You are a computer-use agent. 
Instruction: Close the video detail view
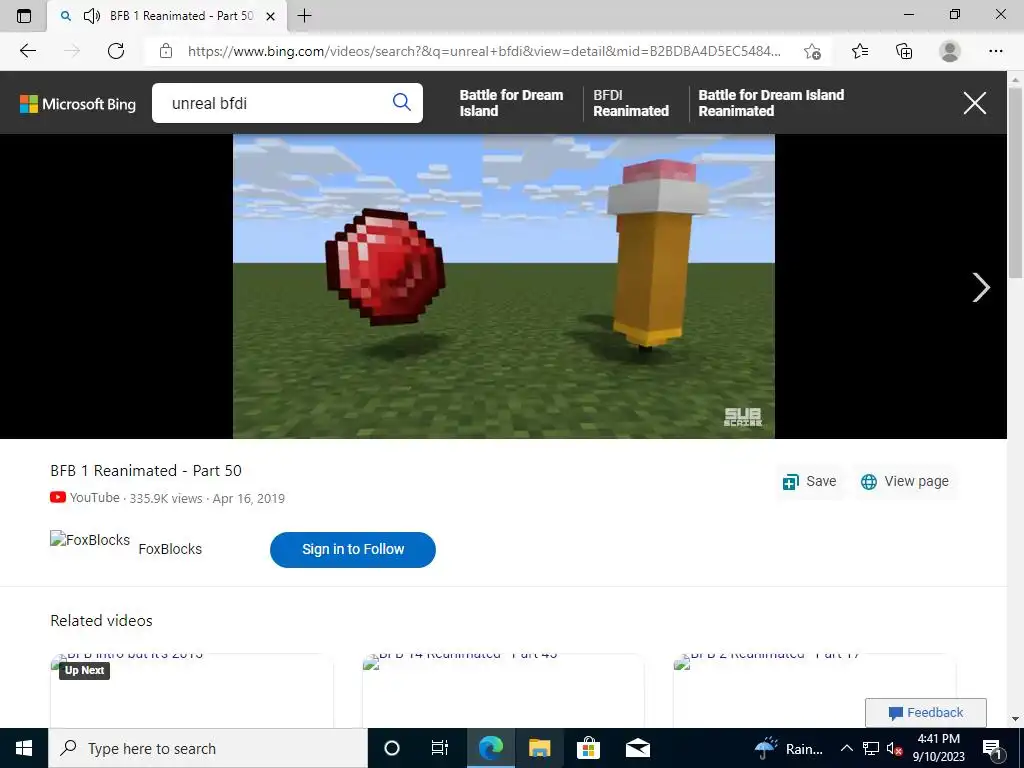tap(975, 103)
